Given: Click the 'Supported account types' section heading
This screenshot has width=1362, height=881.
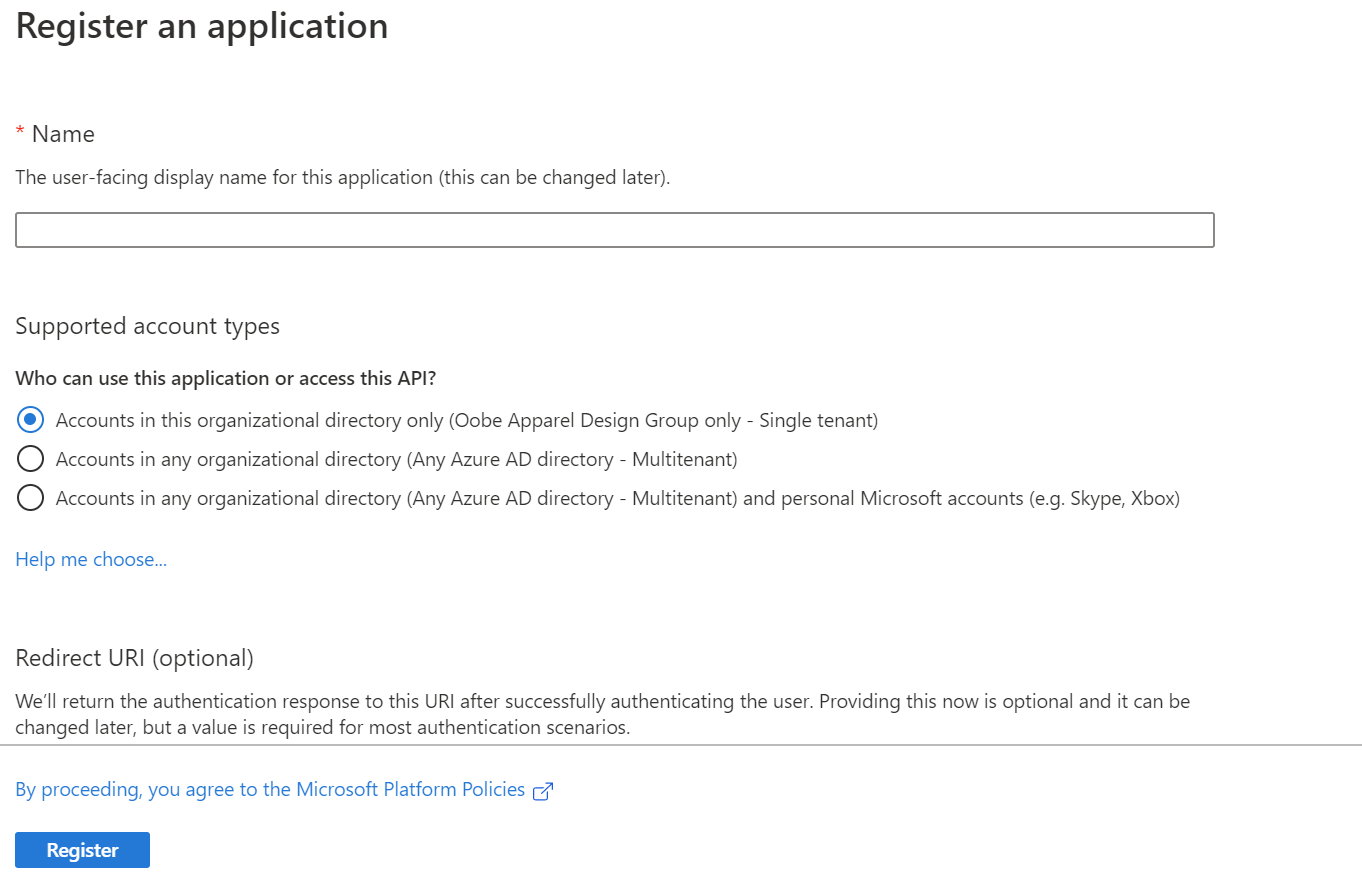Looking at the screenshot, I should 148,326.
